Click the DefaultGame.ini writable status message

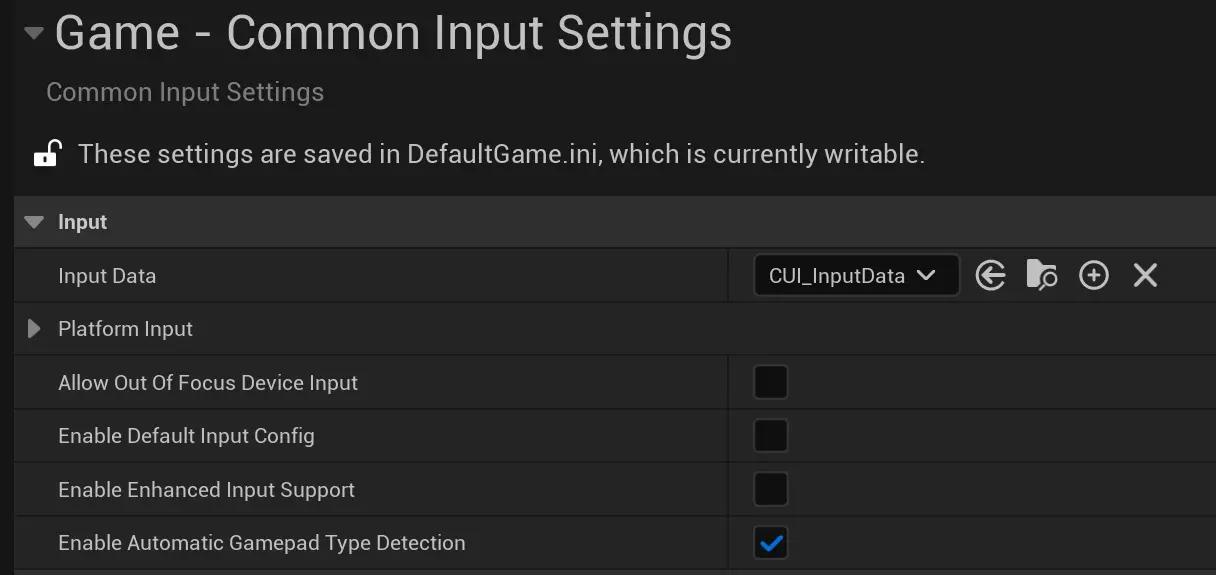click(x=500, y=154)
